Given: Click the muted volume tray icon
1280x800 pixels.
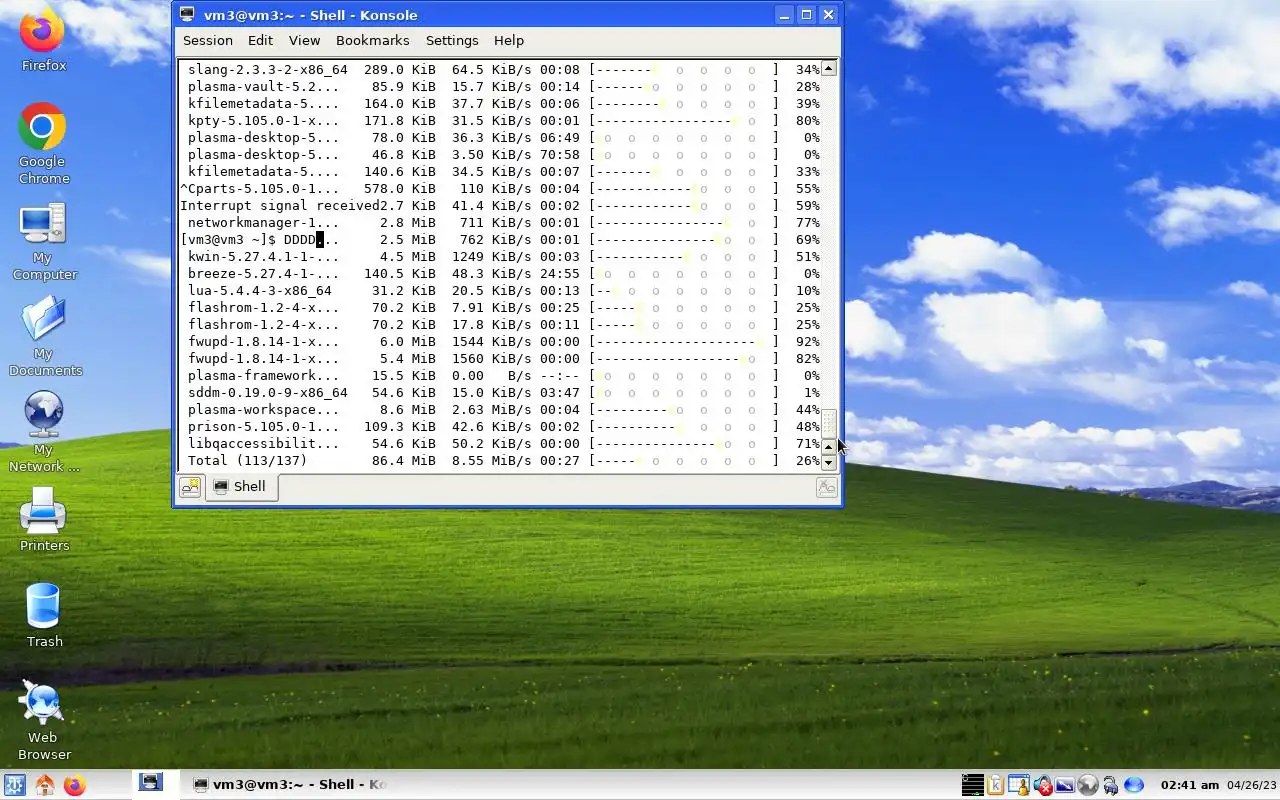Looking at the screenshot, I should pyautogui.click(x=1042, y=785).
